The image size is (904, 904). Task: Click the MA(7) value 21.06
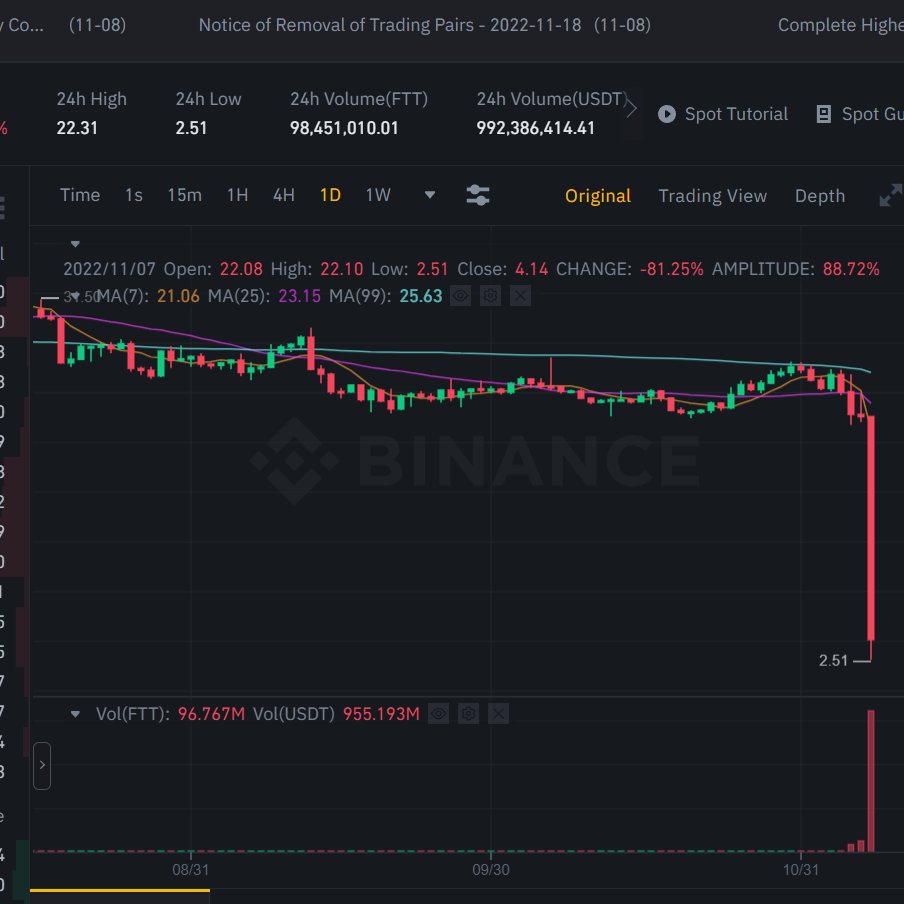tap(178, 296)
